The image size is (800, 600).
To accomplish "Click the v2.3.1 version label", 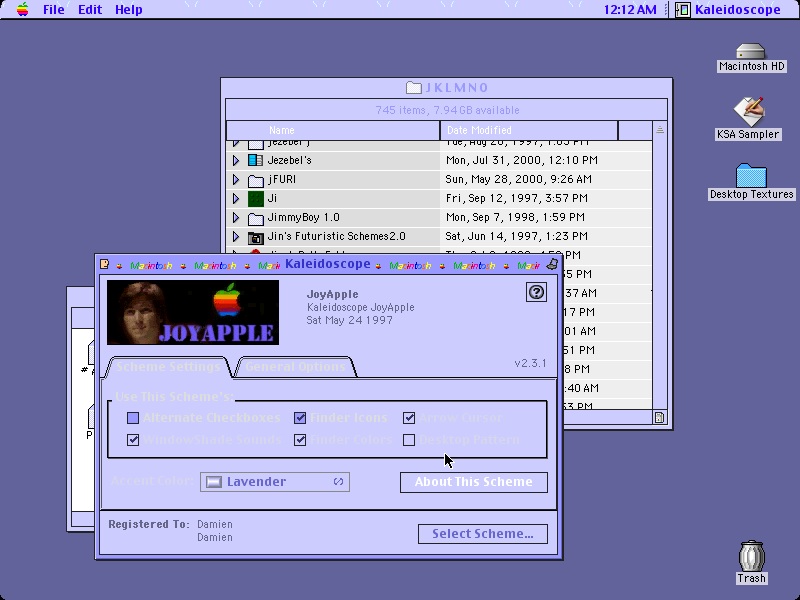I will [x=530, y=363].
